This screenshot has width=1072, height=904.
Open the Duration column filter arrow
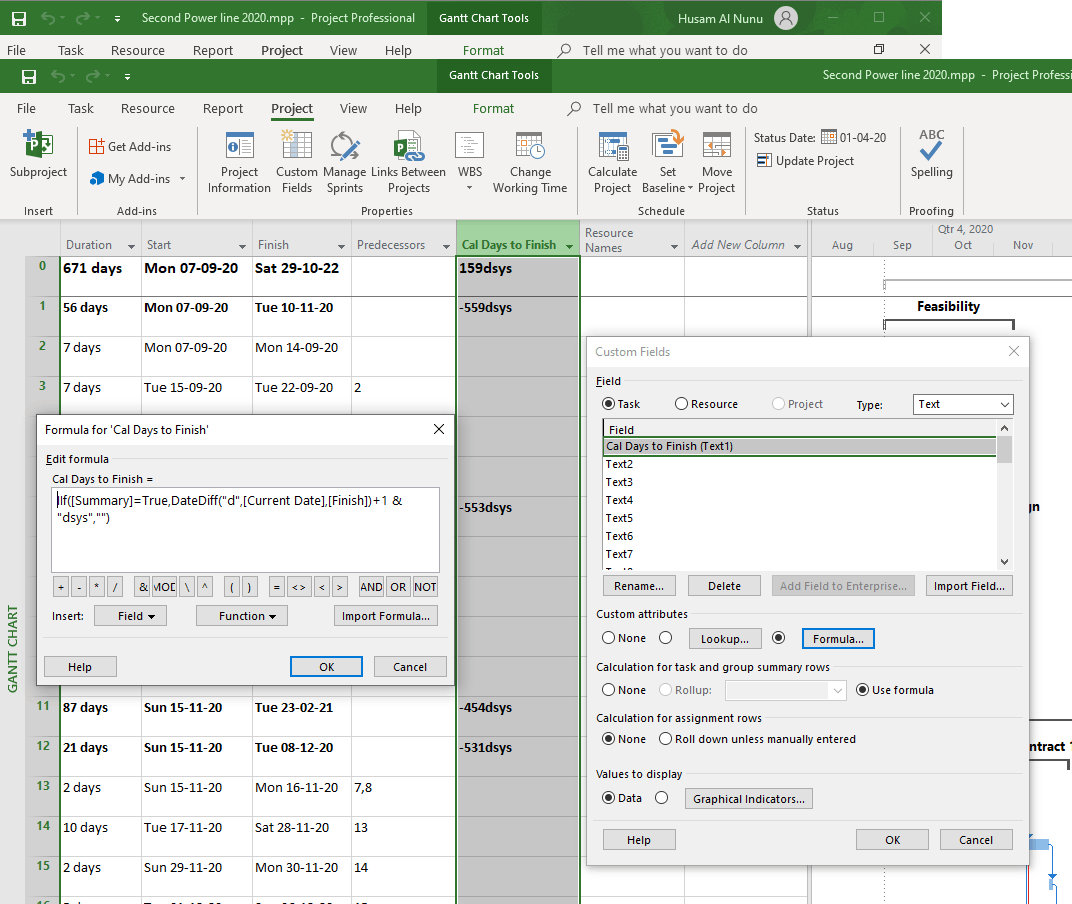[x=131, y=246]
